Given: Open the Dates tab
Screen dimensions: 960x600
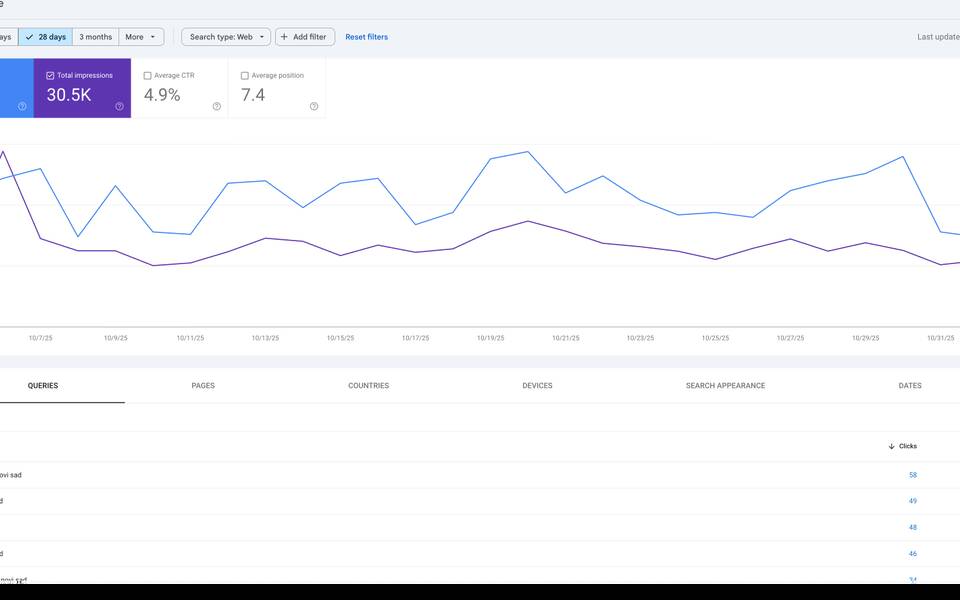Looking at the screenshot, I should click(909, 385).
